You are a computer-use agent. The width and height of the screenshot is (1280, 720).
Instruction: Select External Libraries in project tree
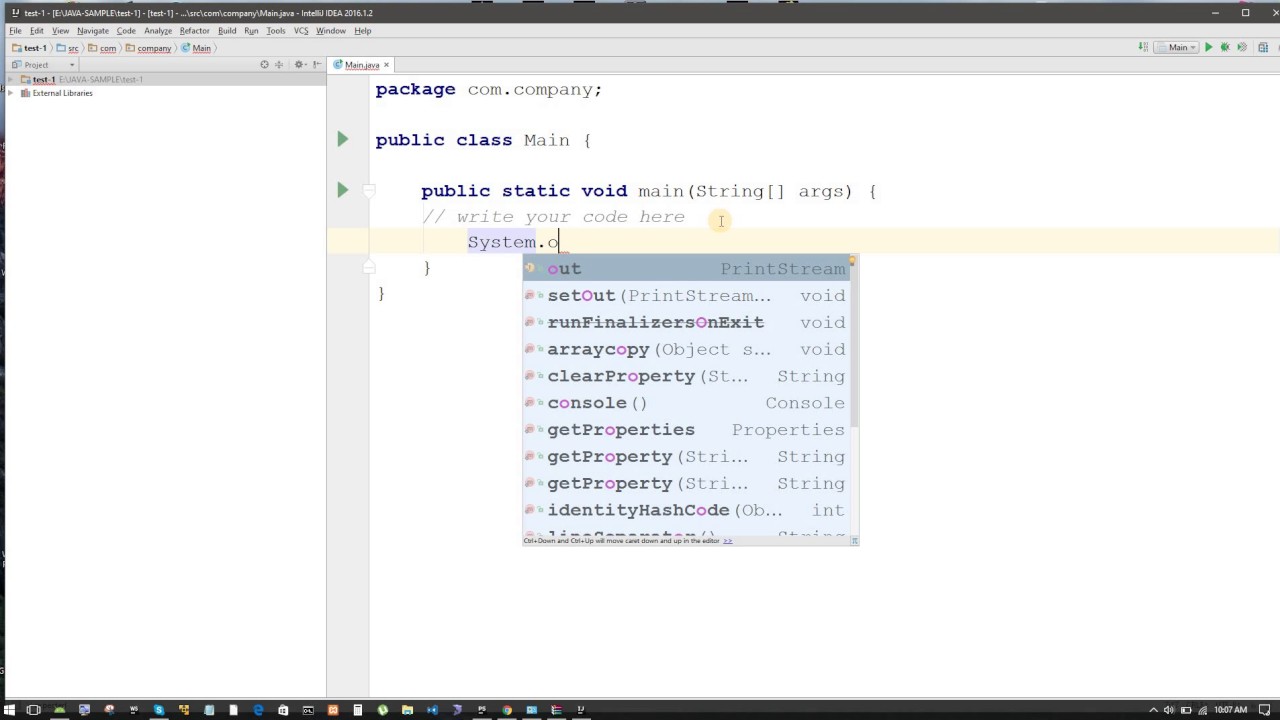point(62,93)
